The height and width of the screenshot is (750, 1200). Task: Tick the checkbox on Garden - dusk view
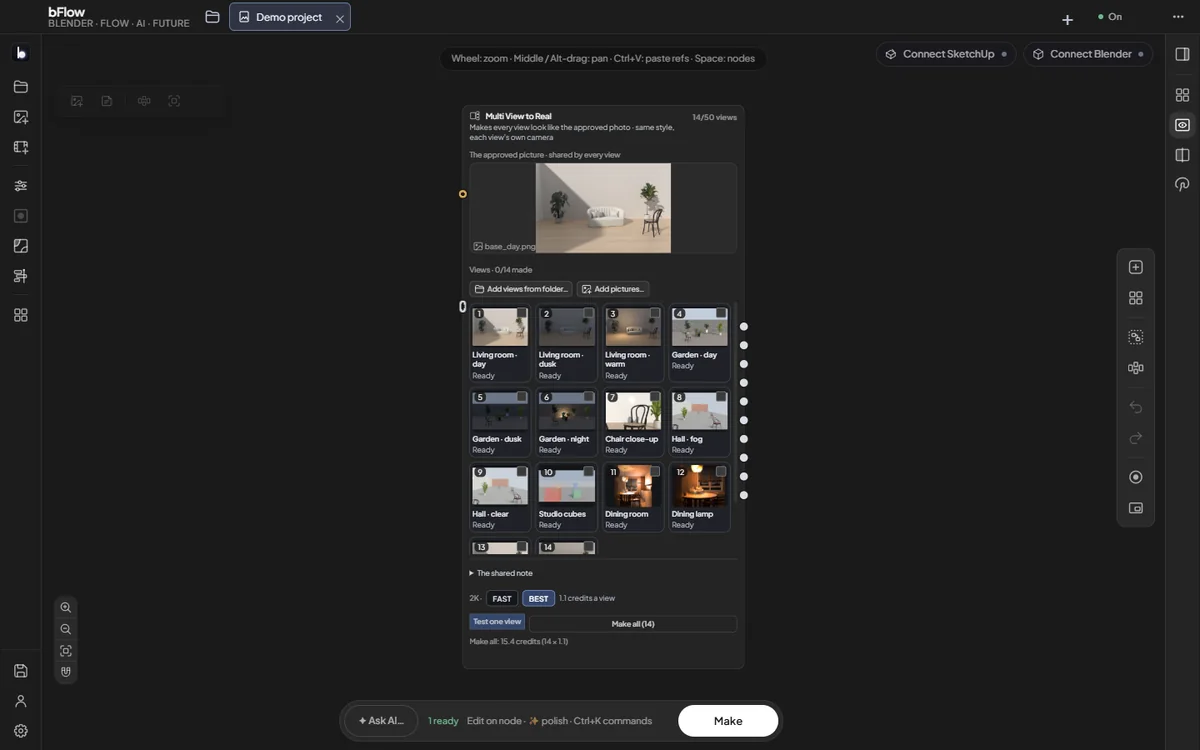pyautogui.click(x=521, y=397)
